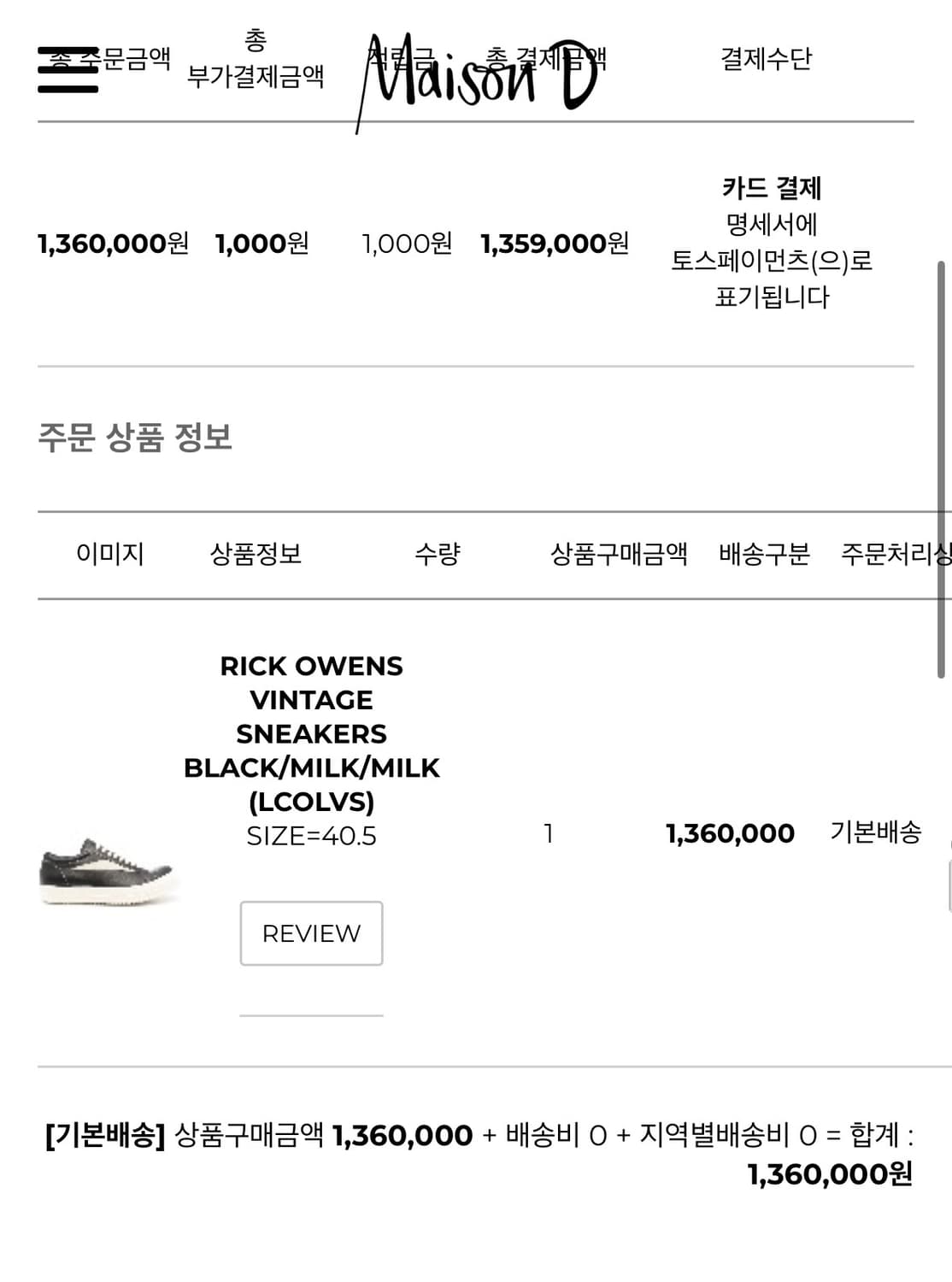Open the Rick Owens sneaker thumbnail

[x=109, y=869]
